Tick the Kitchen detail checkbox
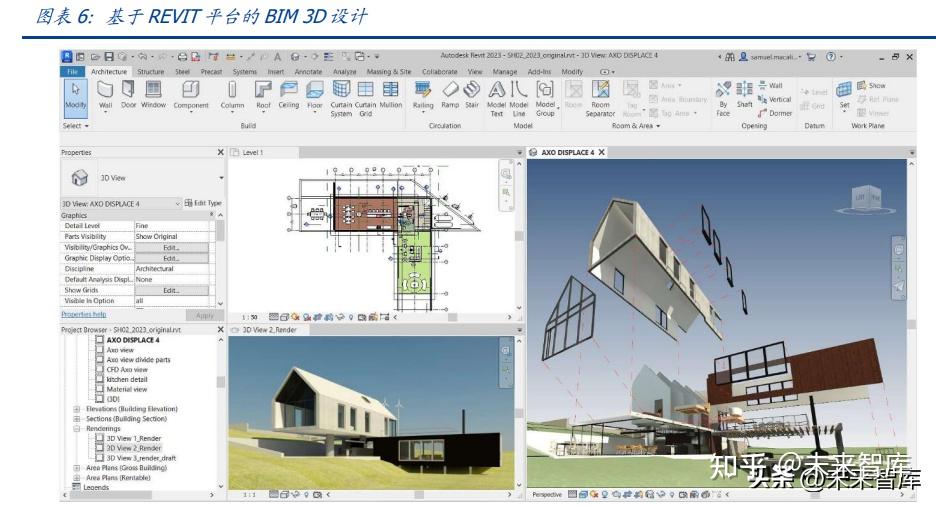The width and height of the screenshot is (936, 505). (100, 379)
